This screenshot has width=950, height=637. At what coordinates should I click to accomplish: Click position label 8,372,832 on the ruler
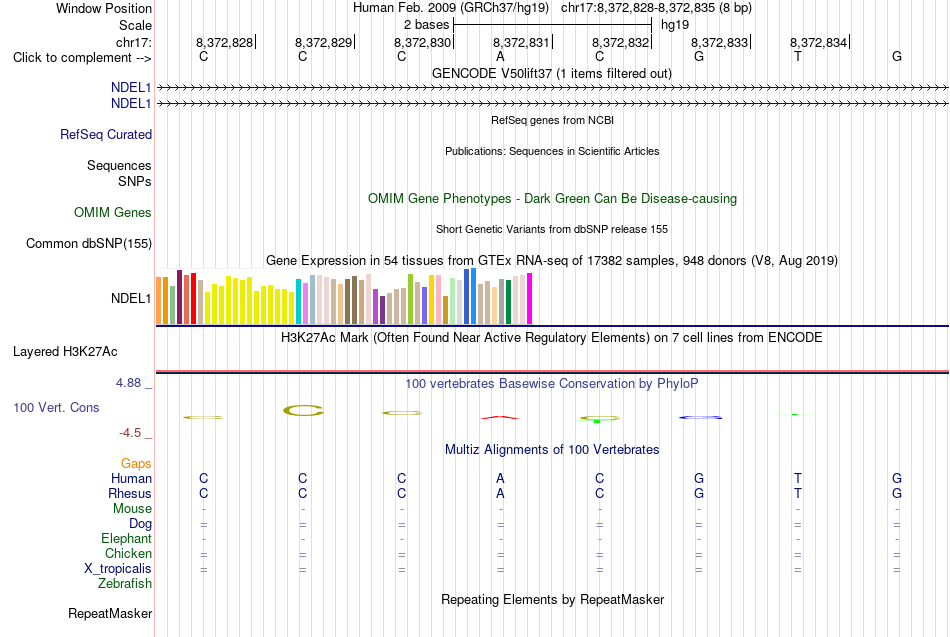pos(620,42)
